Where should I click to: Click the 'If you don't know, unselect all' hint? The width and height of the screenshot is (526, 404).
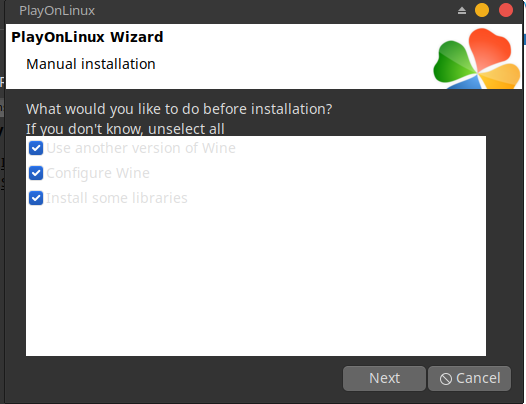pyautogui.click(x=125, y=129)
